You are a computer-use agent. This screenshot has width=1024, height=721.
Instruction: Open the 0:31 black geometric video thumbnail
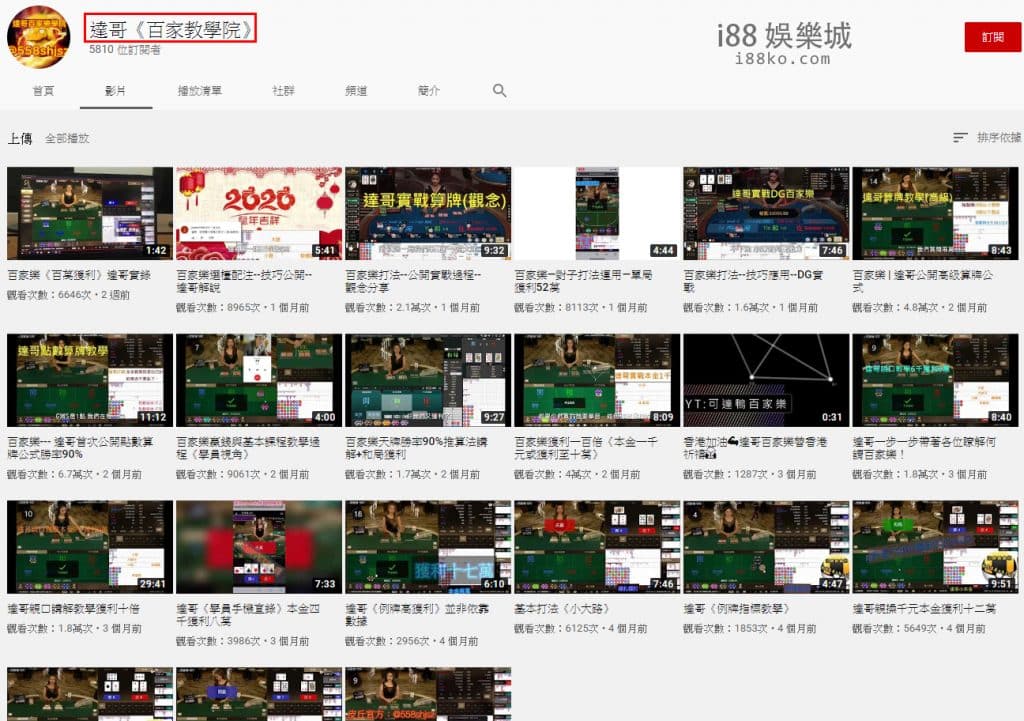click(x=766, y=380)
